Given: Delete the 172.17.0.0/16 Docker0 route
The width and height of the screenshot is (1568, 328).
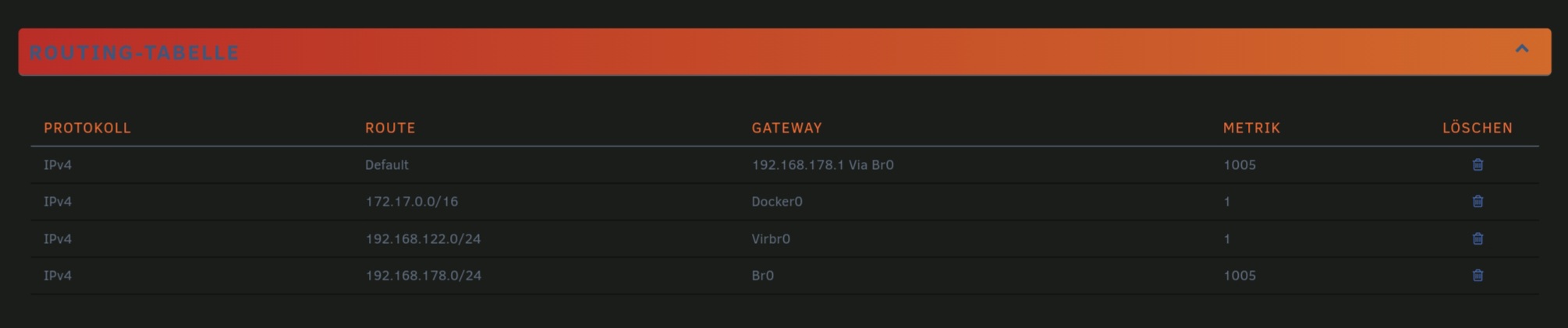Looking at the screenshot, I should tap(1478, 201).
